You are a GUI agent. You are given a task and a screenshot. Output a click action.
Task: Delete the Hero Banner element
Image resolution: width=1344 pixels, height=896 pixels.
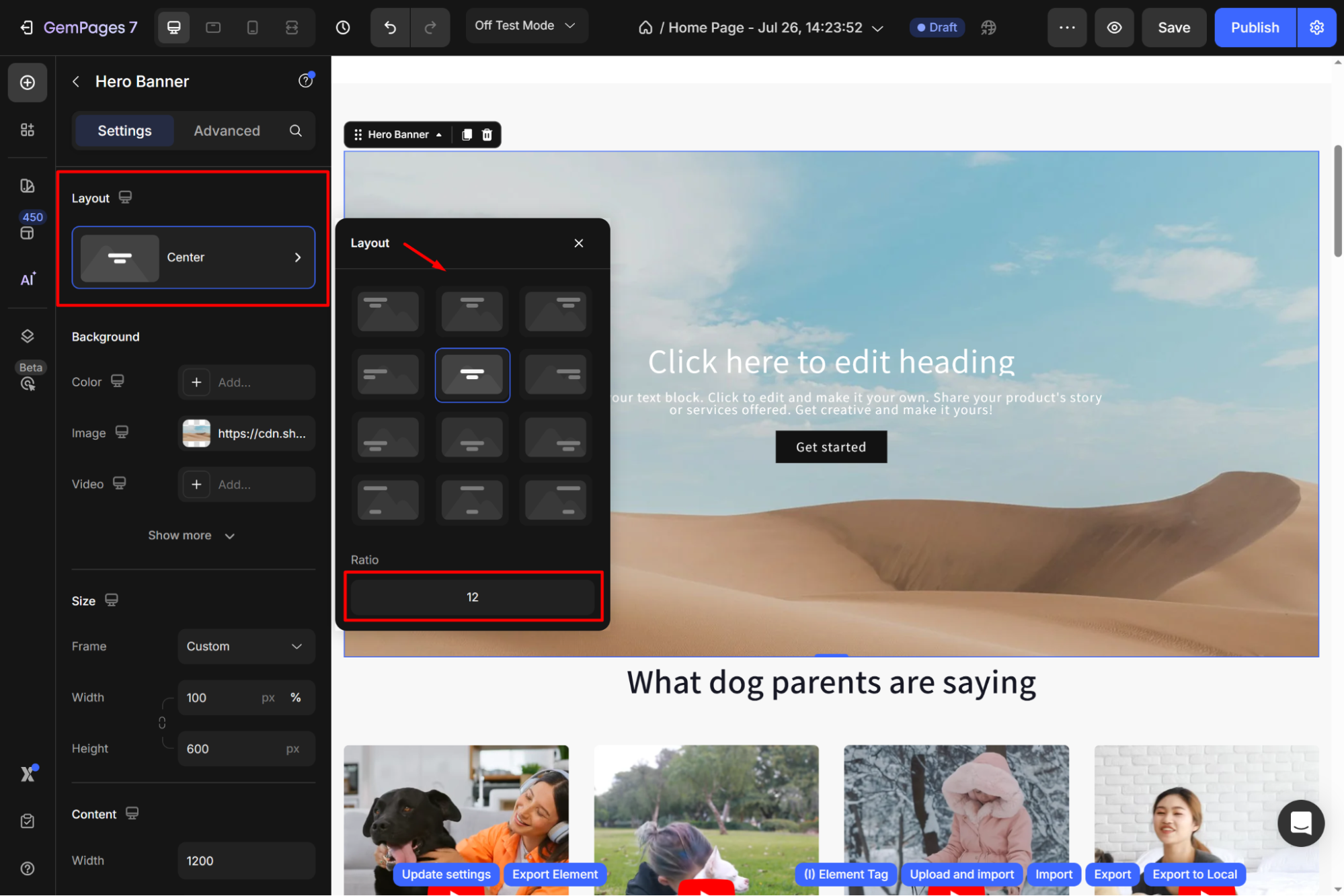[x=487, y=134]
